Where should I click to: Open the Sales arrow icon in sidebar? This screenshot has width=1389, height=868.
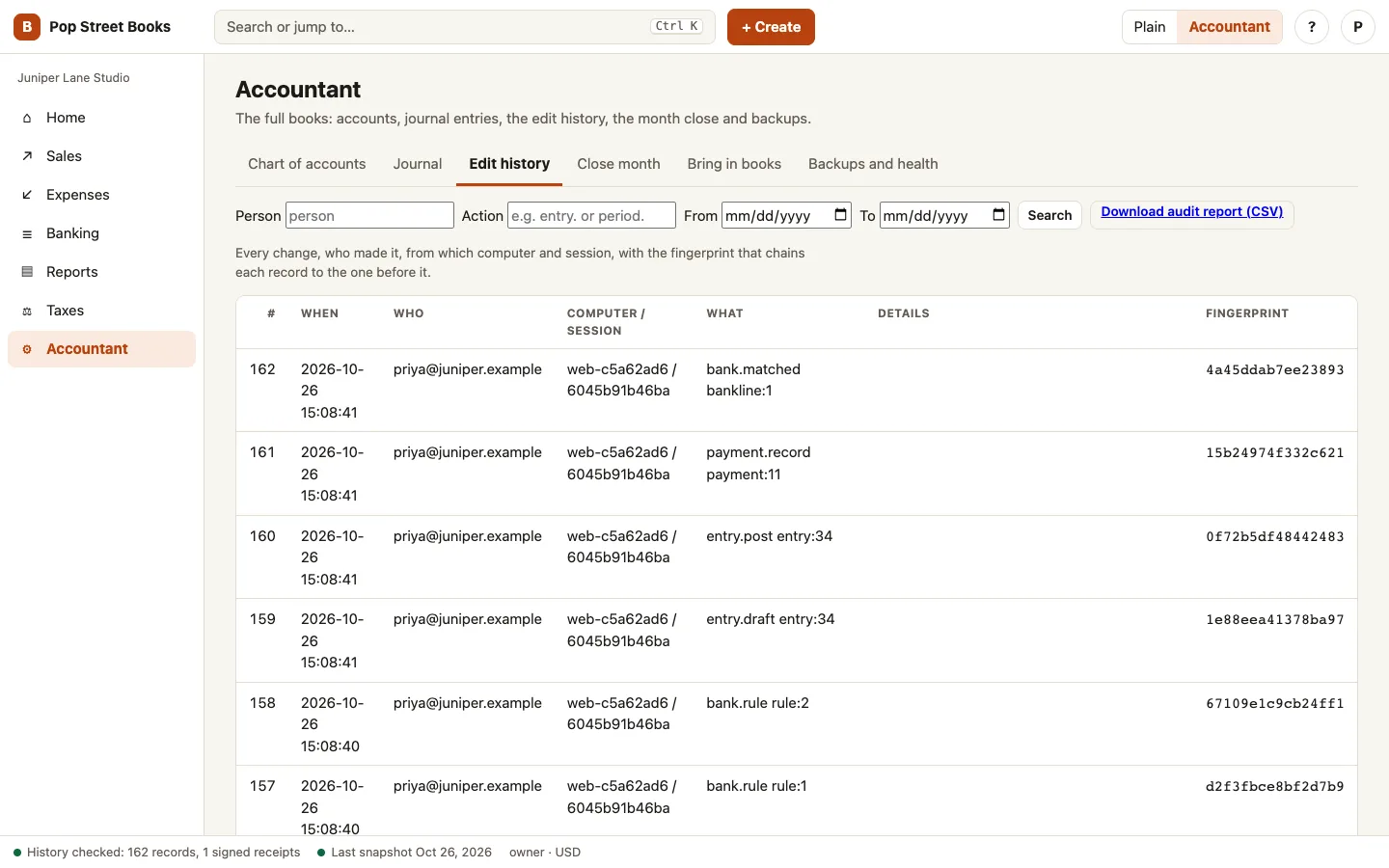pyautogui.click(x=27, y=156)
